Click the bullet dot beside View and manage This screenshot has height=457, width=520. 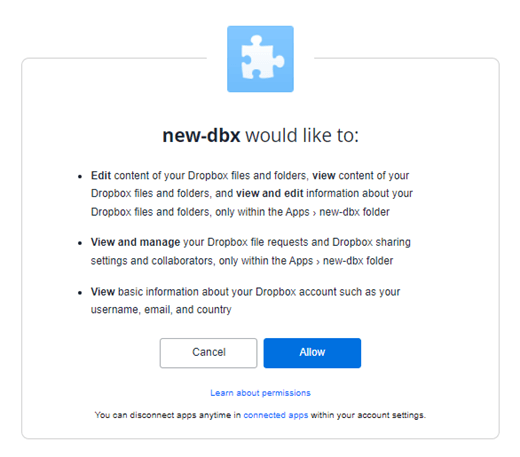[x=80, y=243]
